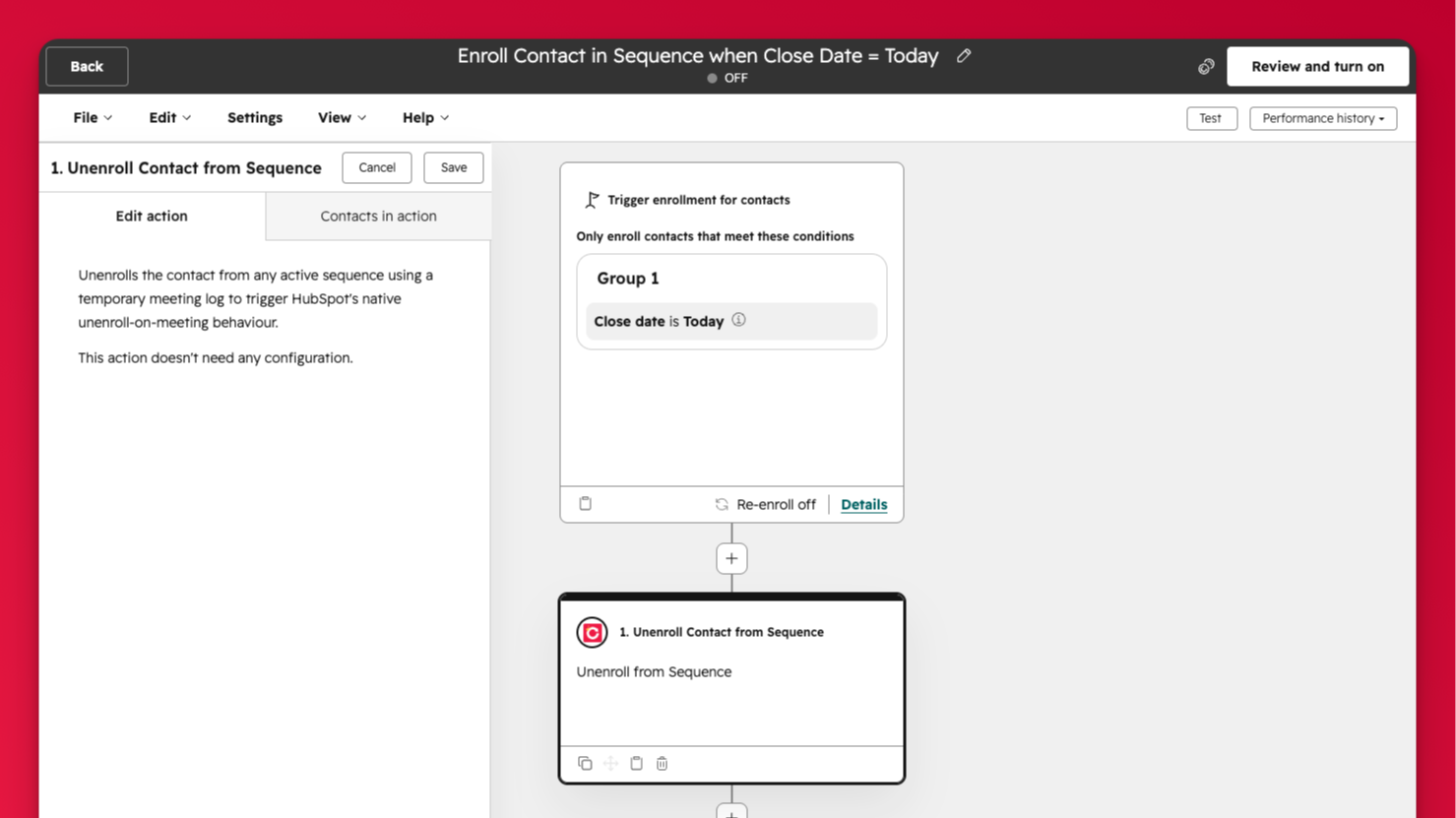Open the Details link in the trigger card
This screenshot has width=1456, height=818.
coord(863,504)
